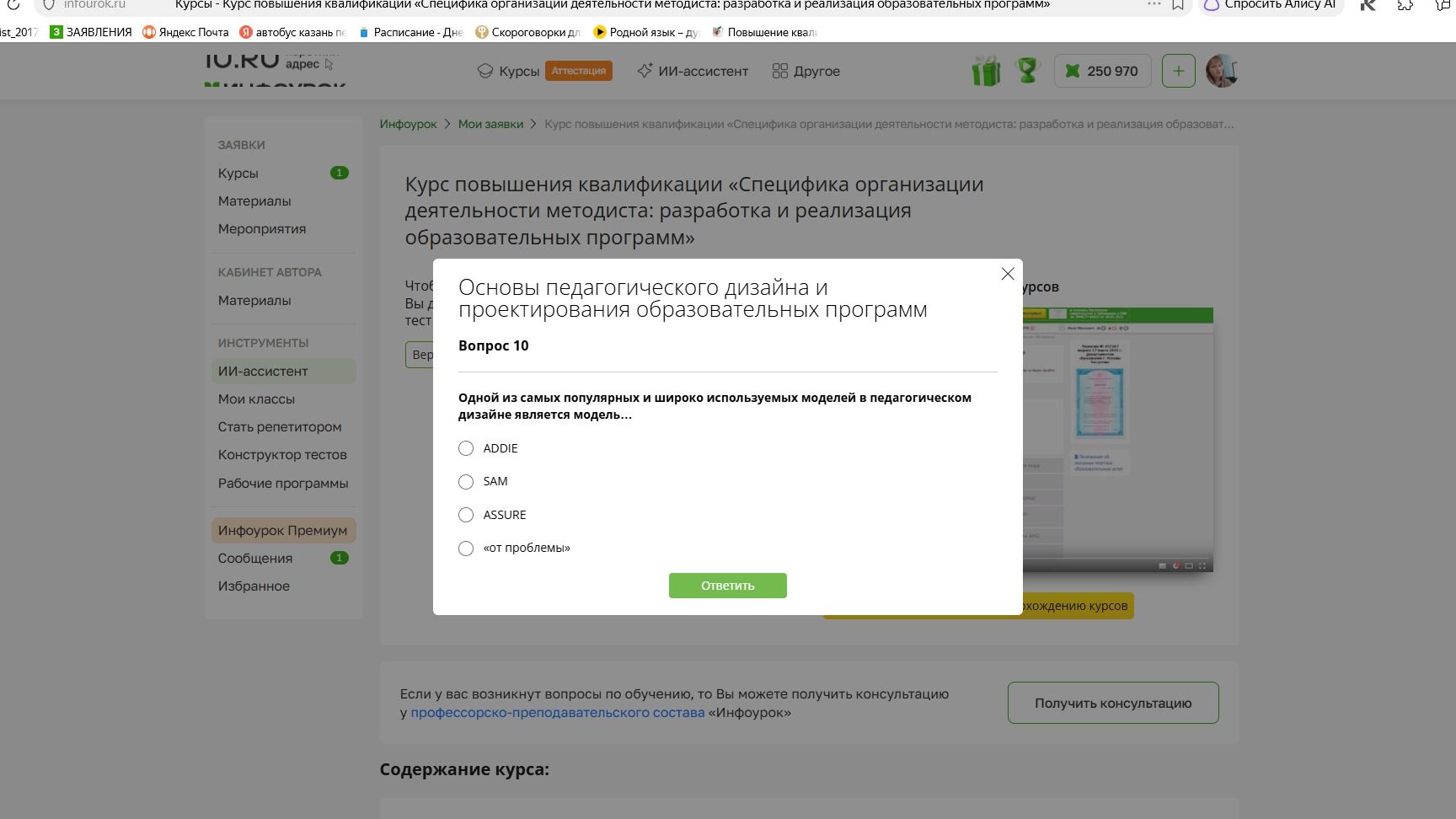The image size is (1456, 819).
Task: Open Расписание bookmark
Action: pos(410,32)
